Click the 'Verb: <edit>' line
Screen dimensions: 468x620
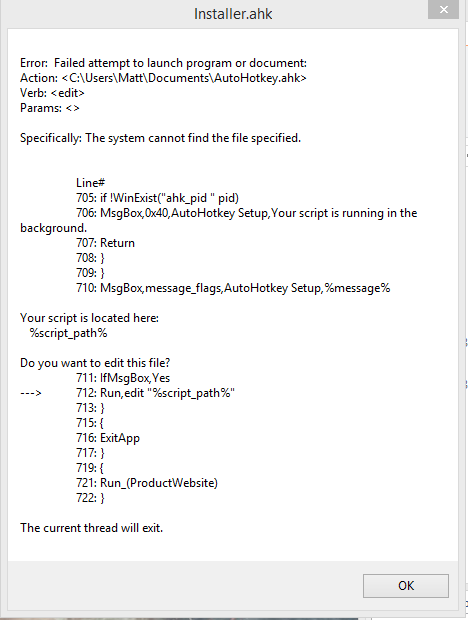pyautogui.click(x=52, y=93)
